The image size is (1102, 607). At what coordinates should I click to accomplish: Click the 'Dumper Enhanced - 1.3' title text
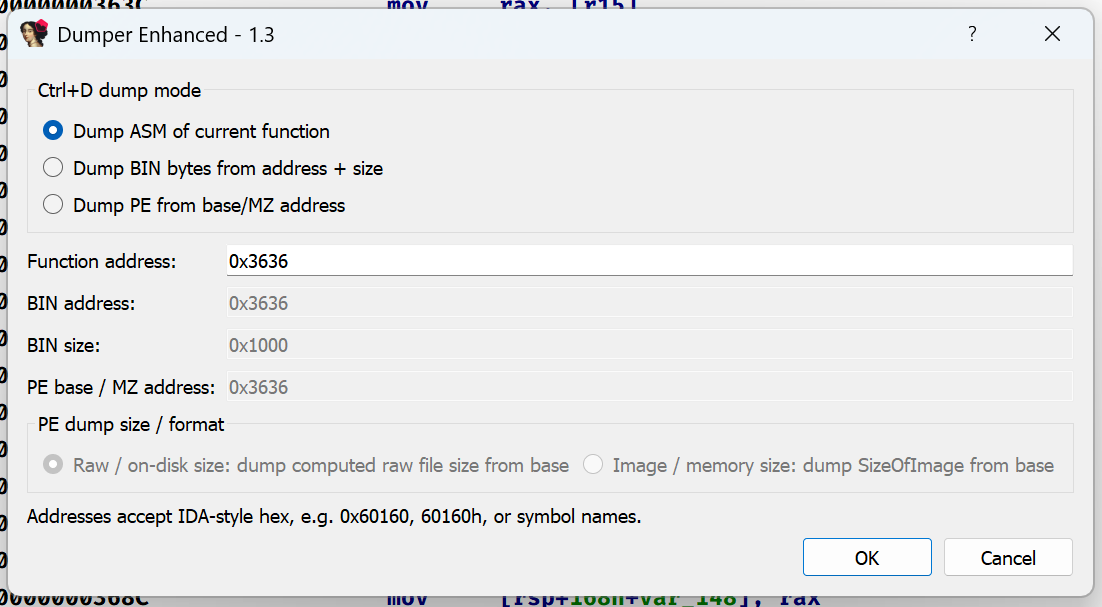[x=166, y=34]
